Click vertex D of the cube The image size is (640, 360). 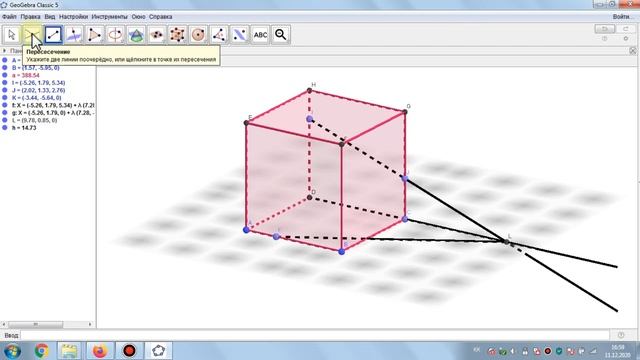[x=309, y=198]
